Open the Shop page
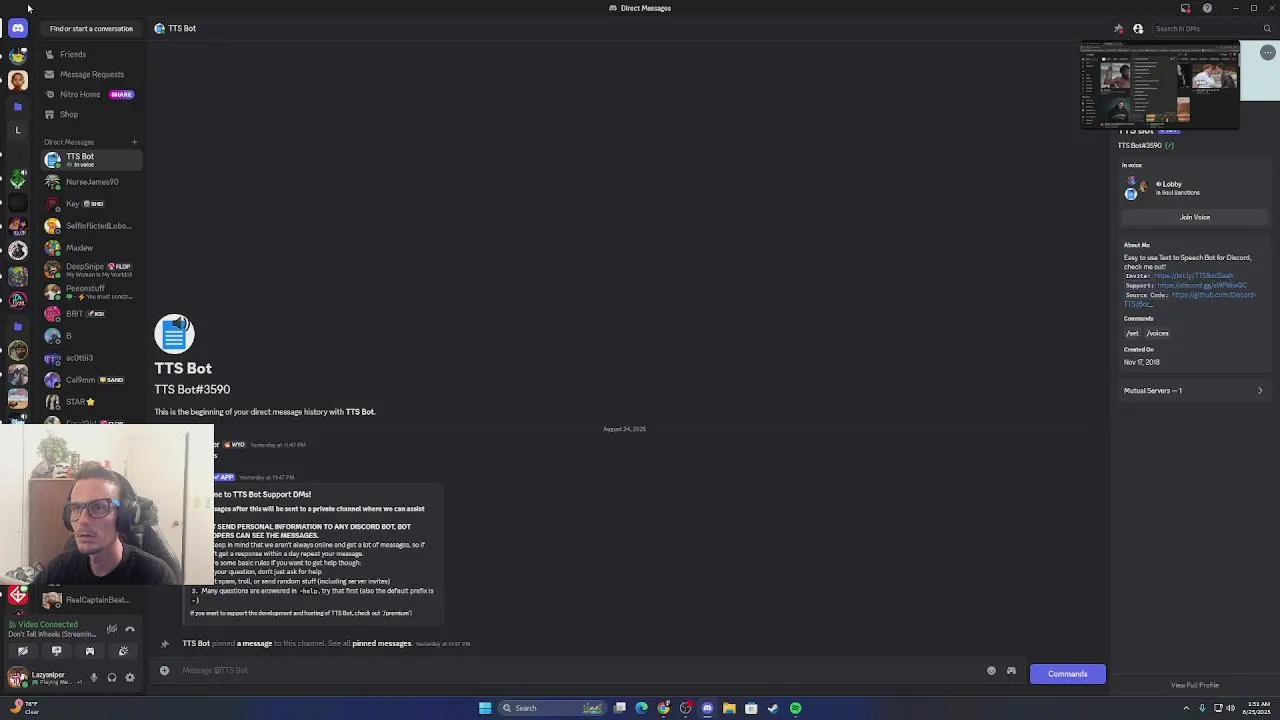The width and height of the screenshot is (1280, 720). pos(90,114)
